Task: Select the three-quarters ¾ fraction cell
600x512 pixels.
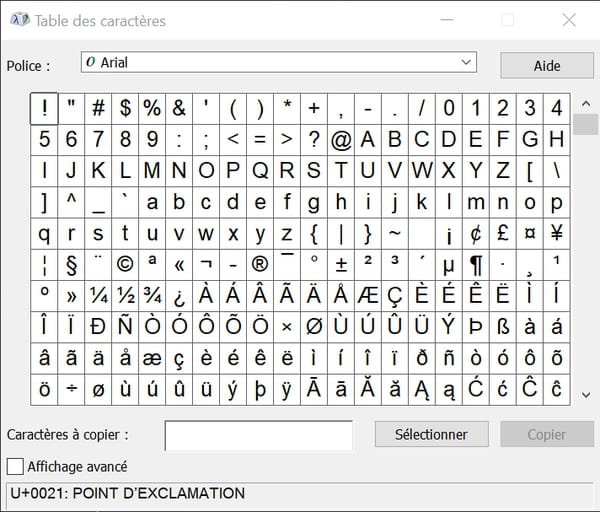Action: pyautogui.click(x=152, y=296)
